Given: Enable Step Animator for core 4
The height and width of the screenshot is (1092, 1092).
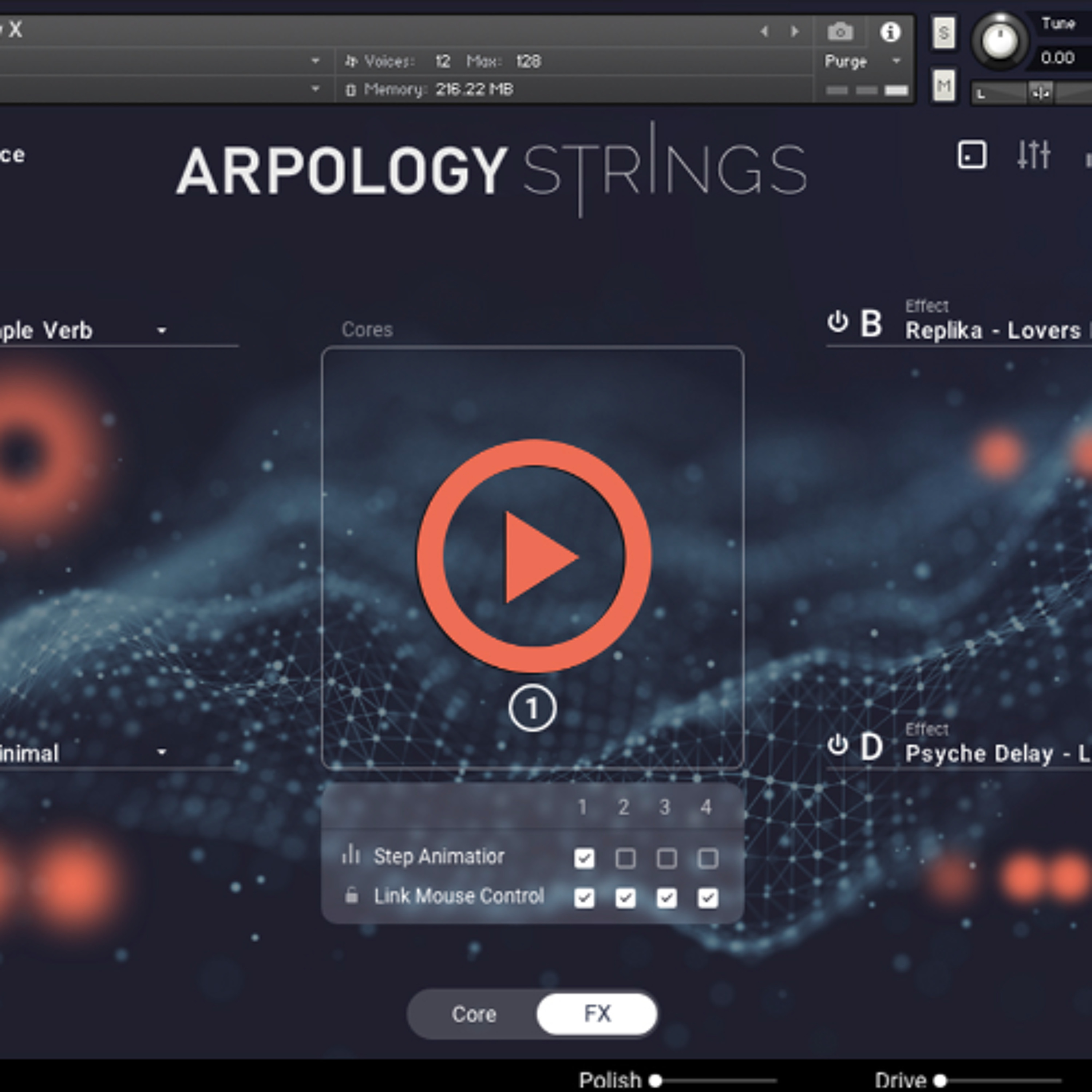Looking at the screenshot, I should click(708, 858).
